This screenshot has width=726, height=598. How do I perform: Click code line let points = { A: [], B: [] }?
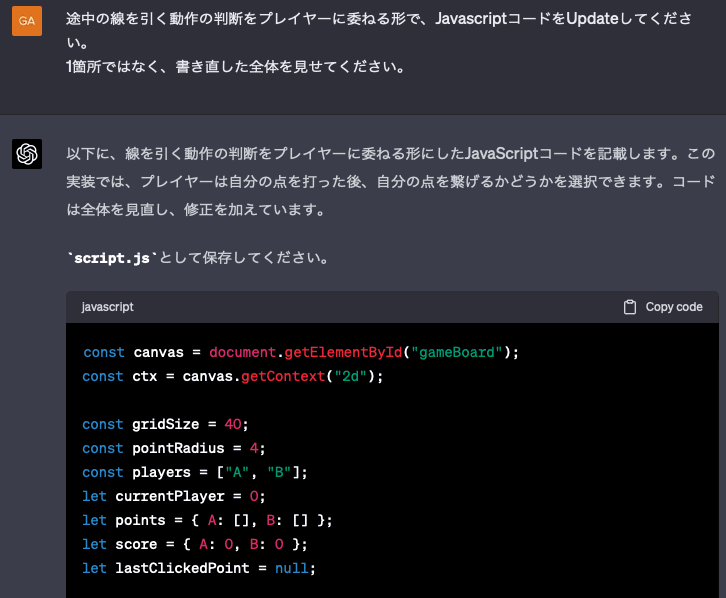[207, 521]
